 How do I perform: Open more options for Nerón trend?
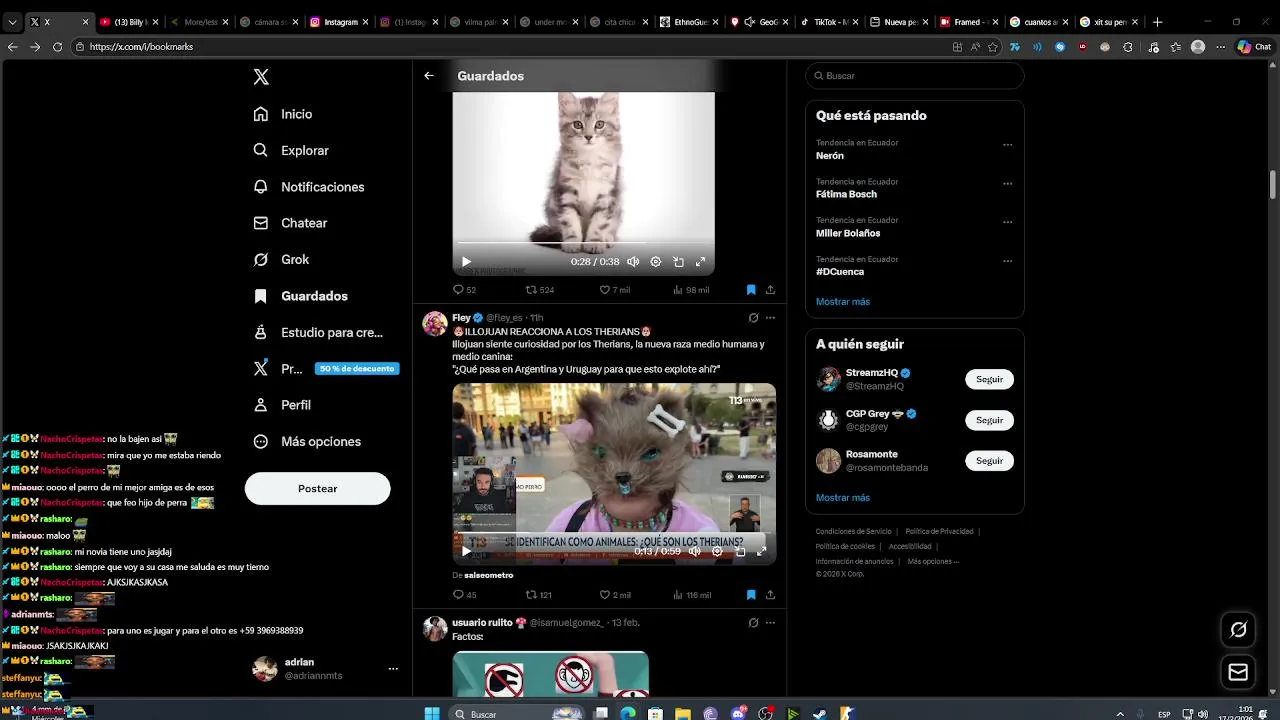1007,145
